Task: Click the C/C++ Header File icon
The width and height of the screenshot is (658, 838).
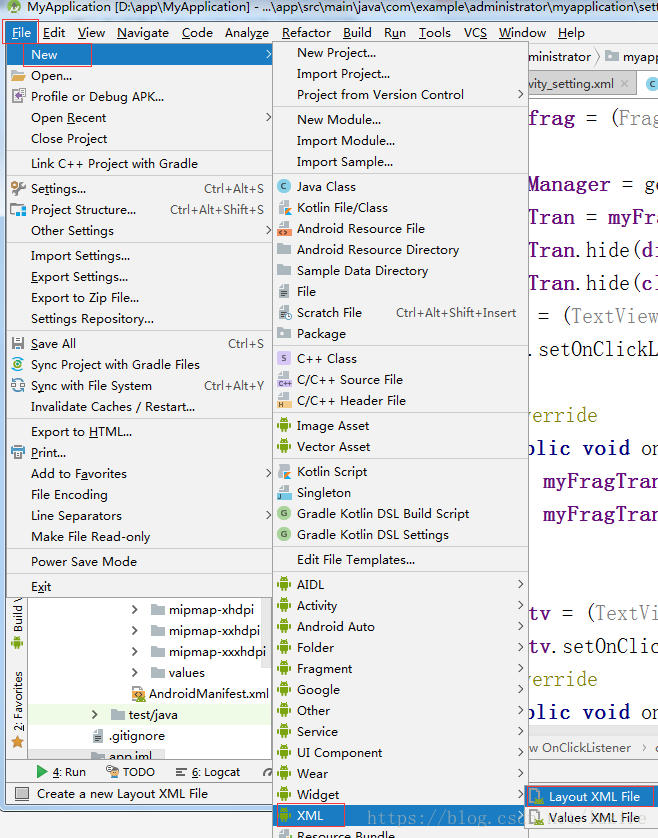Action: click(284, 400)
